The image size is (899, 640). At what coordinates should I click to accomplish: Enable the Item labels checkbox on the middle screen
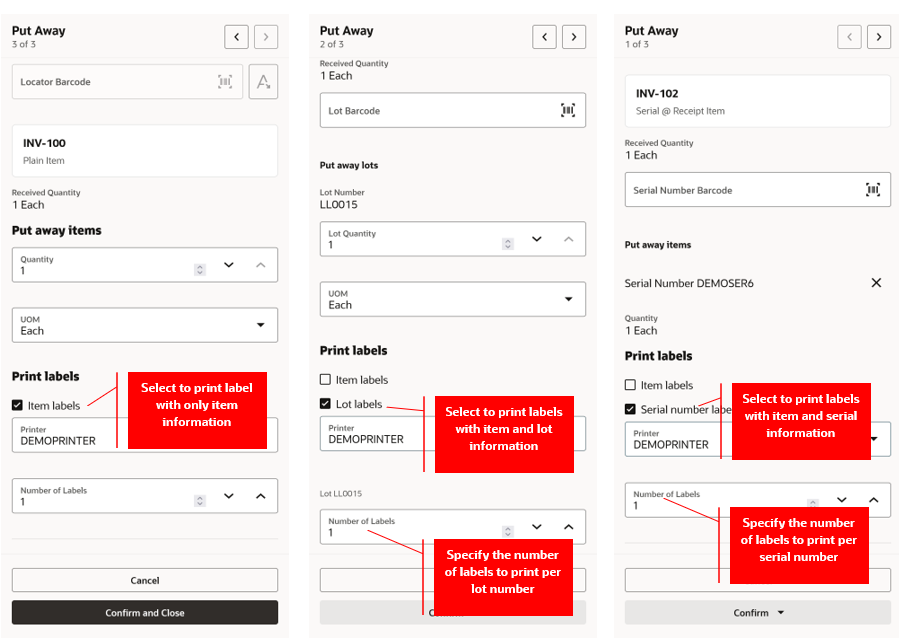pyautogui.click(x=324, y=378)
